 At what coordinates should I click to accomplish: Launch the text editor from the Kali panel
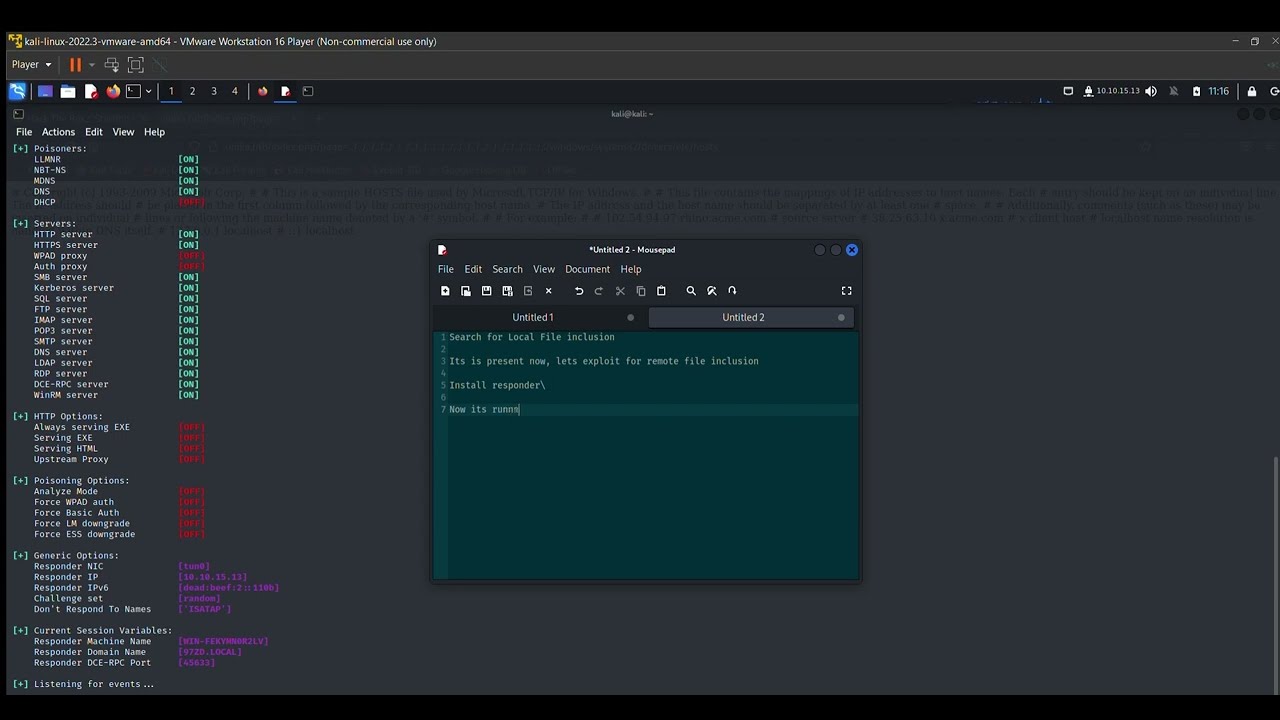[x=91, y=91]
